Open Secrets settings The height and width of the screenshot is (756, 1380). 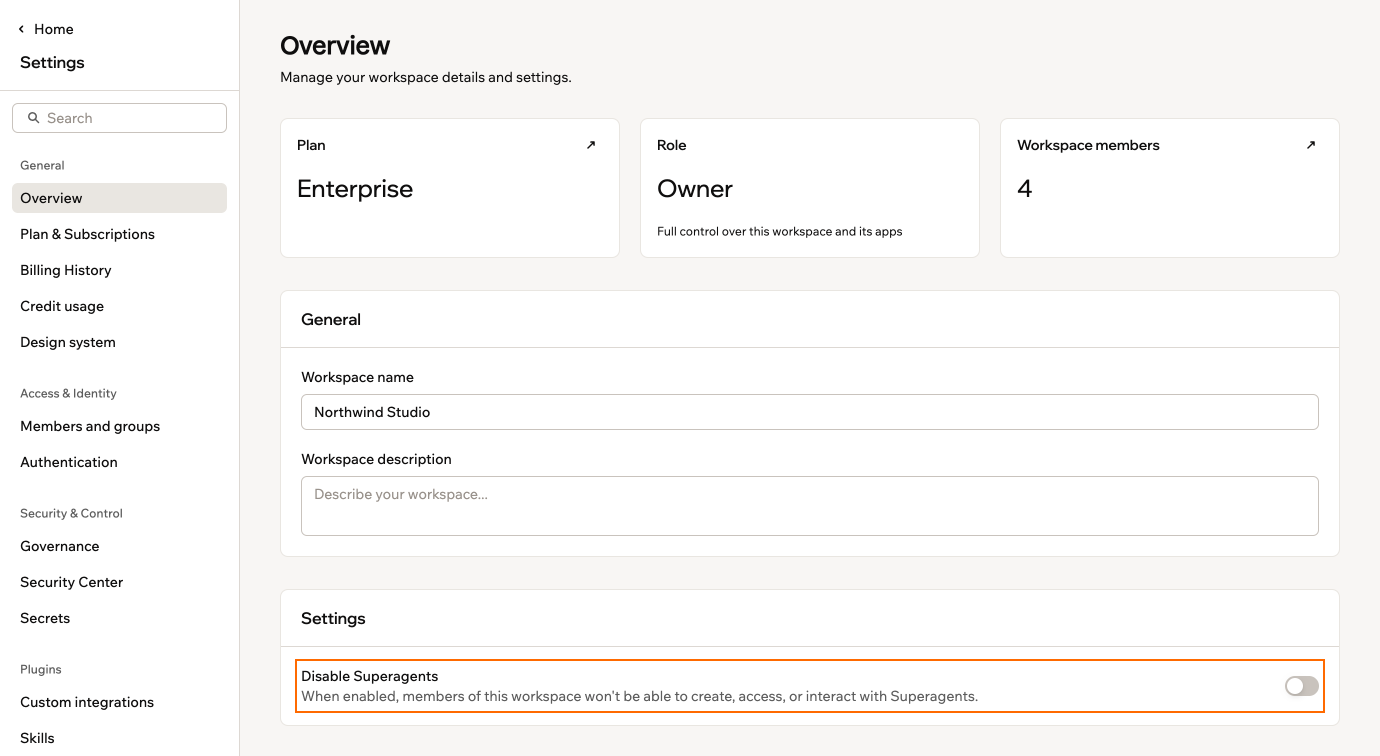119,618
